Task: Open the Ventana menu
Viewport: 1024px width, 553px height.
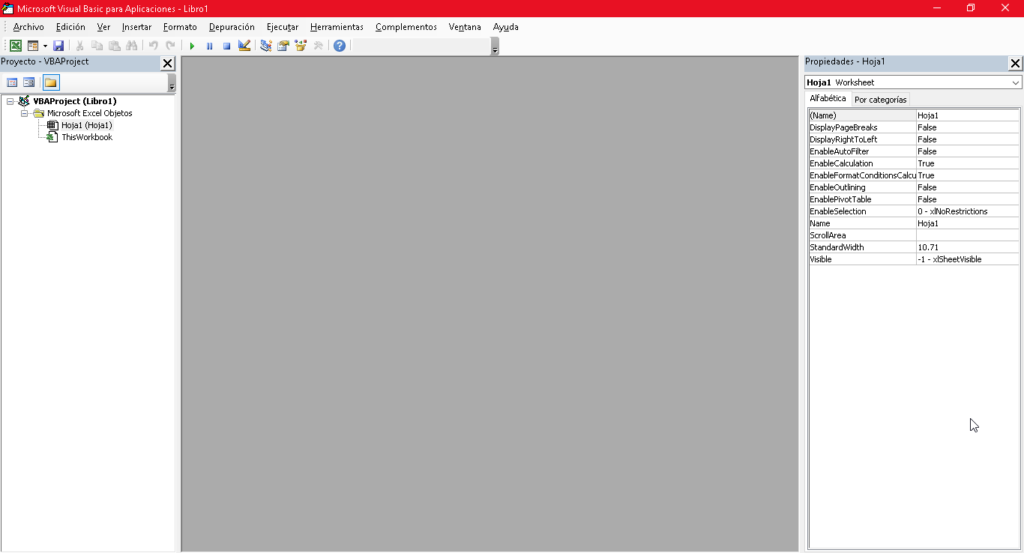Action: 464,27
